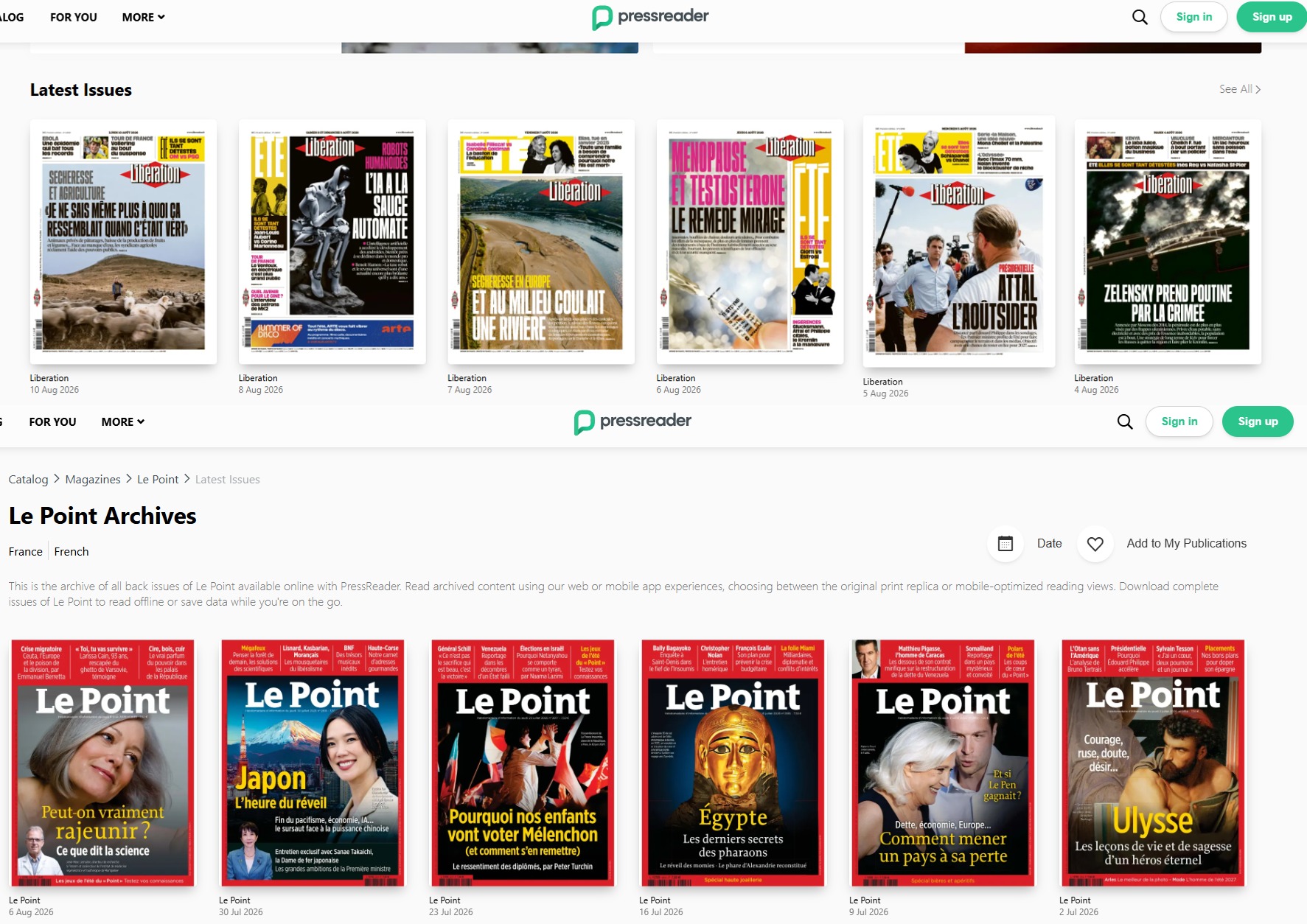Open Liberation cover dated 4 Aug 2026
Viewport: 1307px width, 924px height.
1168,242
